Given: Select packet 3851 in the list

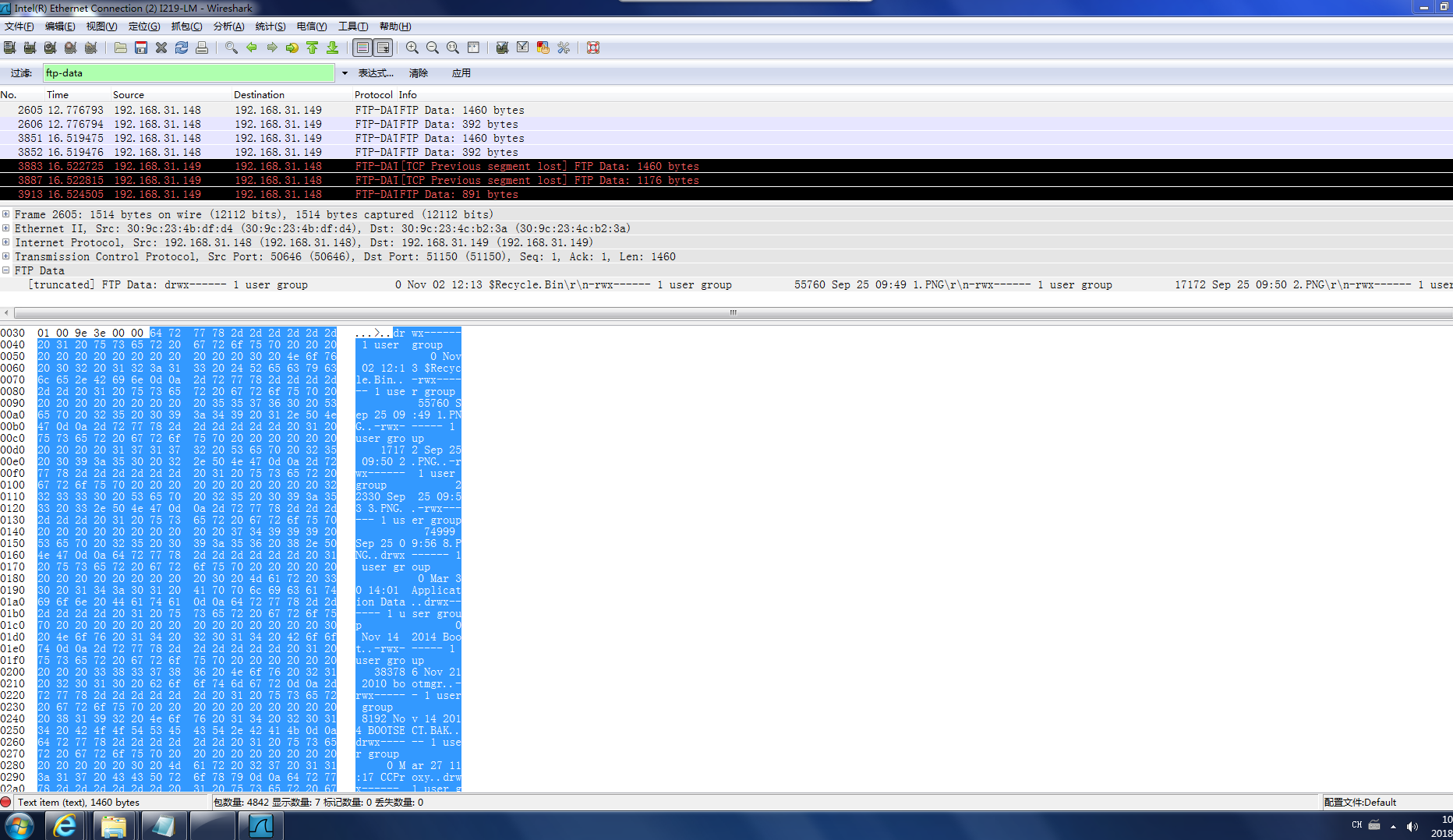Looking at the screenshot, I should coord(726,138).
